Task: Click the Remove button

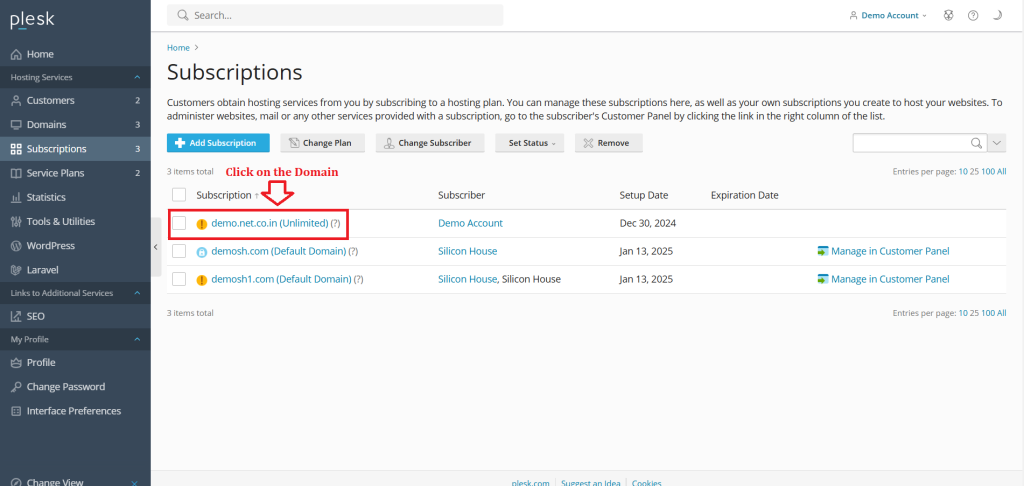Action: (609, 143)
